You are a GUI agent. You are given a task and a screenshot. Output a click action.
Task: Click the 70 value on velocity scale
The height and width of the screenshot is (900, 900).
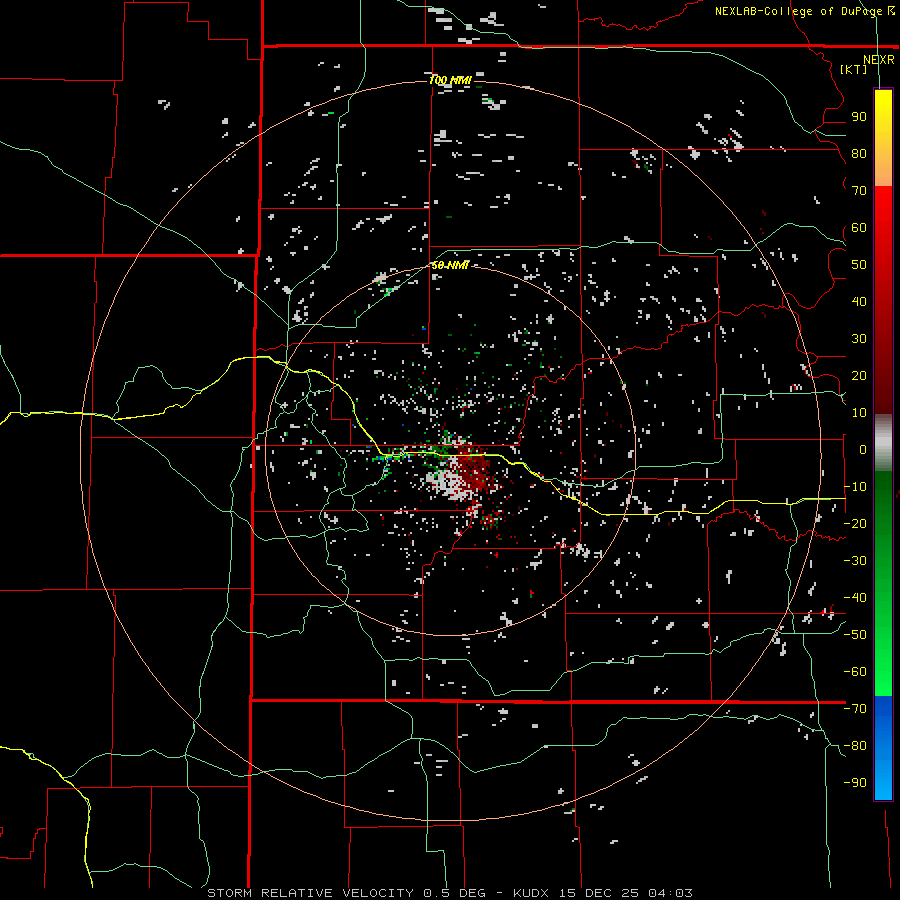click(859, 191)
